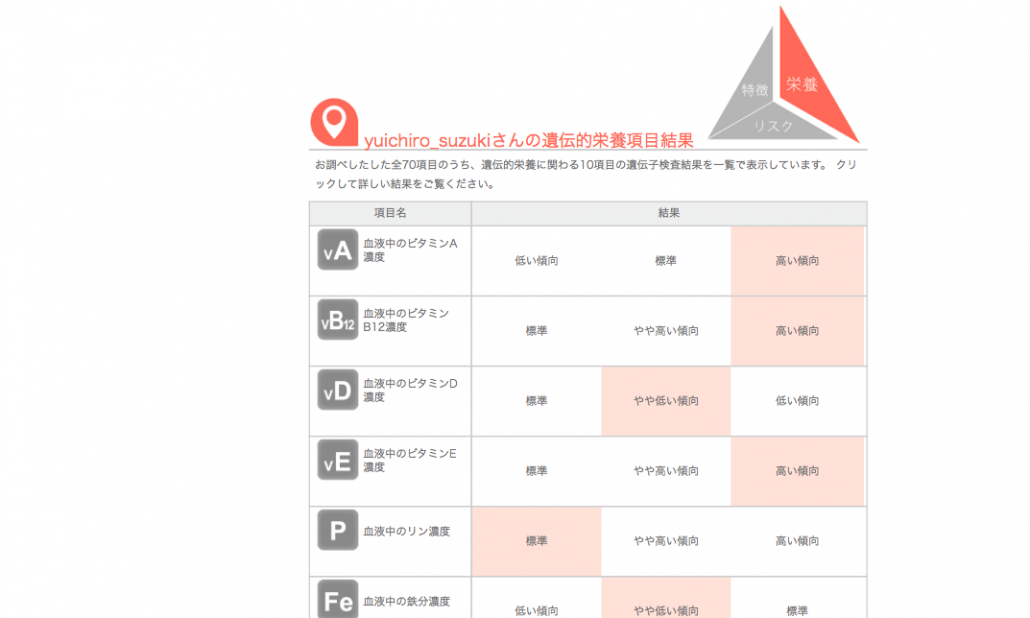Click highlighted やや低い傾向 cell in vitamin D row
The image size is (1030, 618).
pyautogui.click(x=666, y=401)
